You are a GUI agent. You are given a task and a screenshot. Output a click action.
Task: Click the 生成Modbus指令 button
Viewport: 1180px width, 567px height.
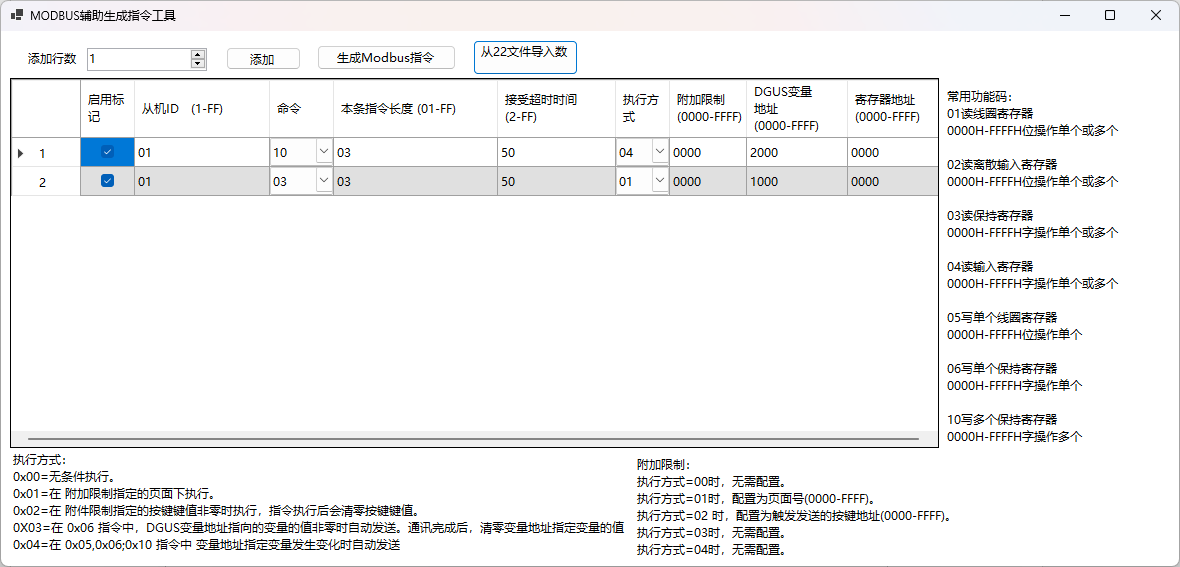click(x=386, y=58)
